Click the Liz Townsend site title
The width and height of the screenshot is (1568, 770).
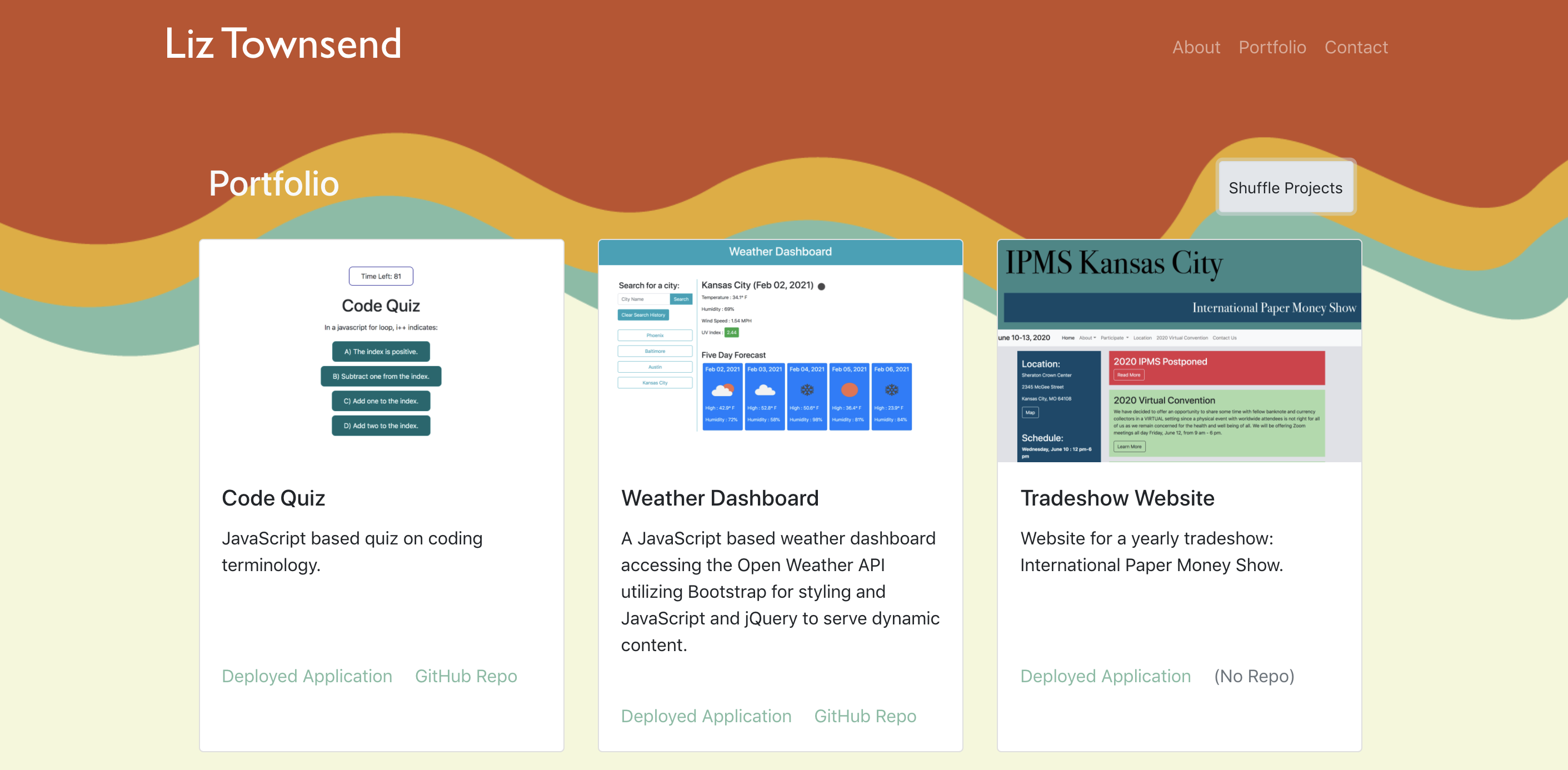(283, 44)
